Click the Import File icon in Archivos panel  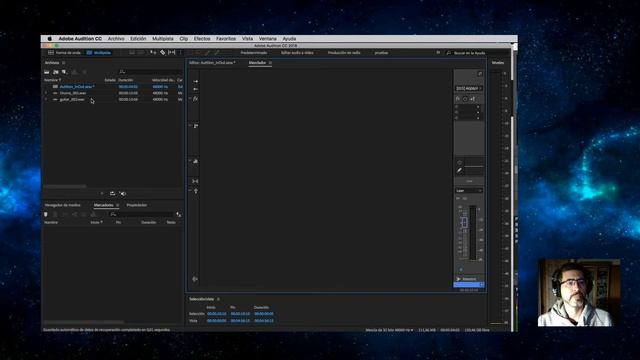click(x=56, y=72)
